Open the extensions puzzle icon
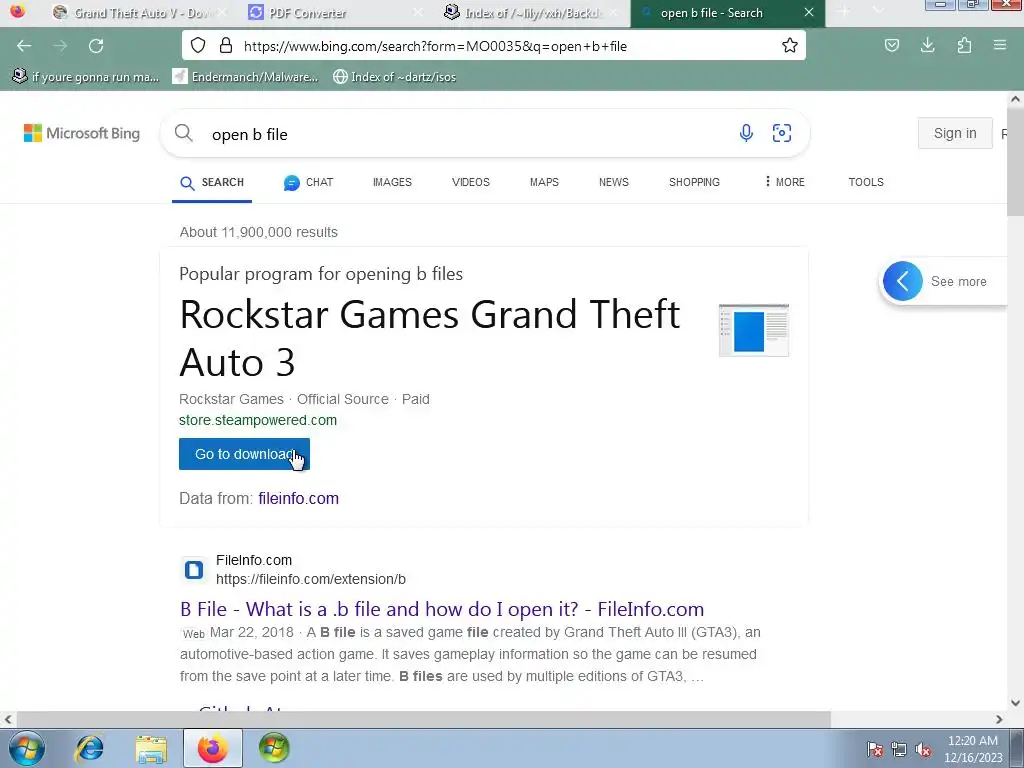 (x=964, y=45)
